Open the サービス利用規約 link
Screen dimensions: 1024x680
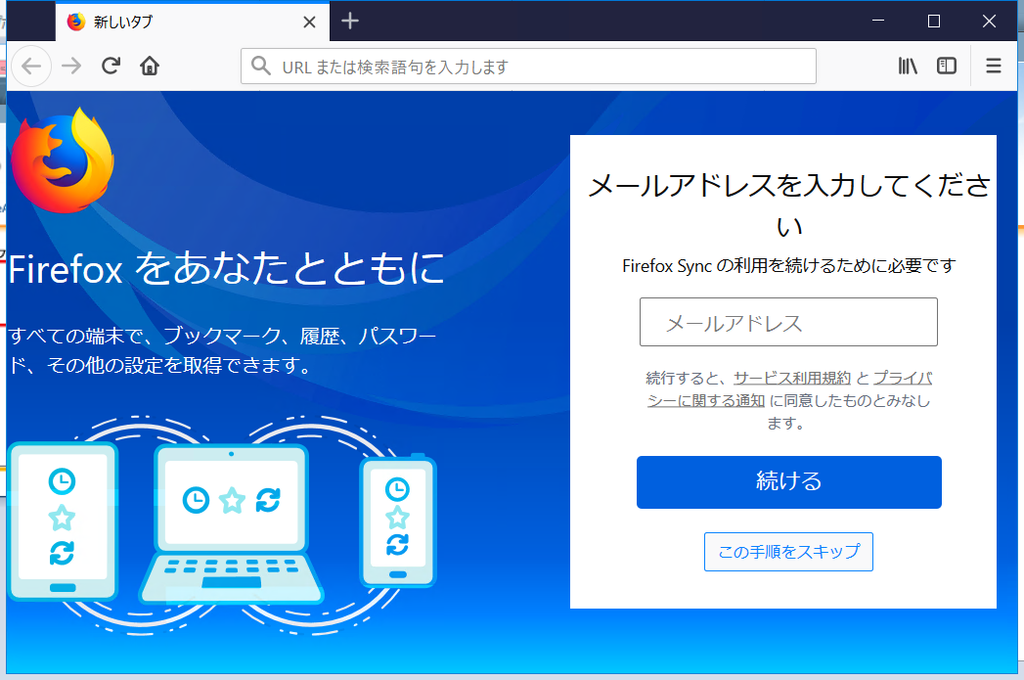coord(792,378)
